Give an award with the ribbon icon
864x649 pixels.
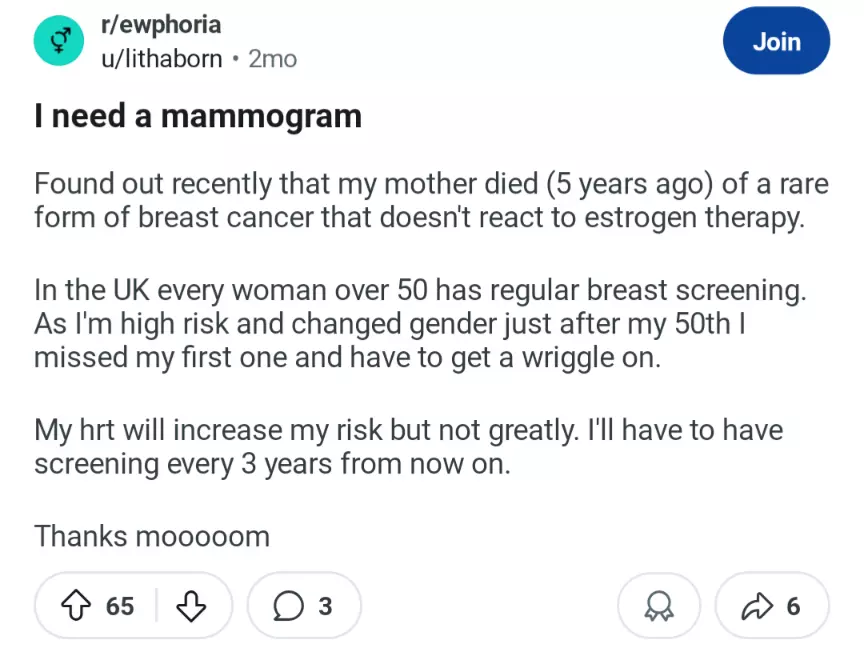(657, 605)
